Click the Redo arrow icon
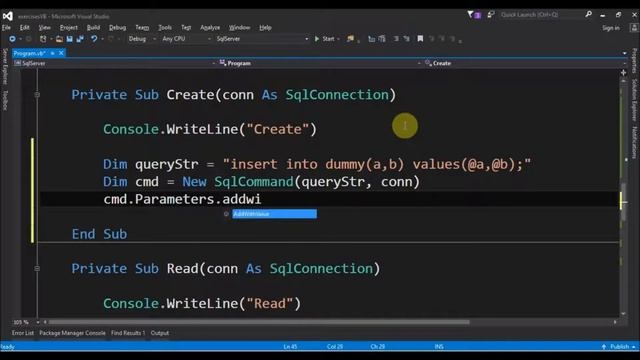The image size is (640, 360). [x=111, y=39]
